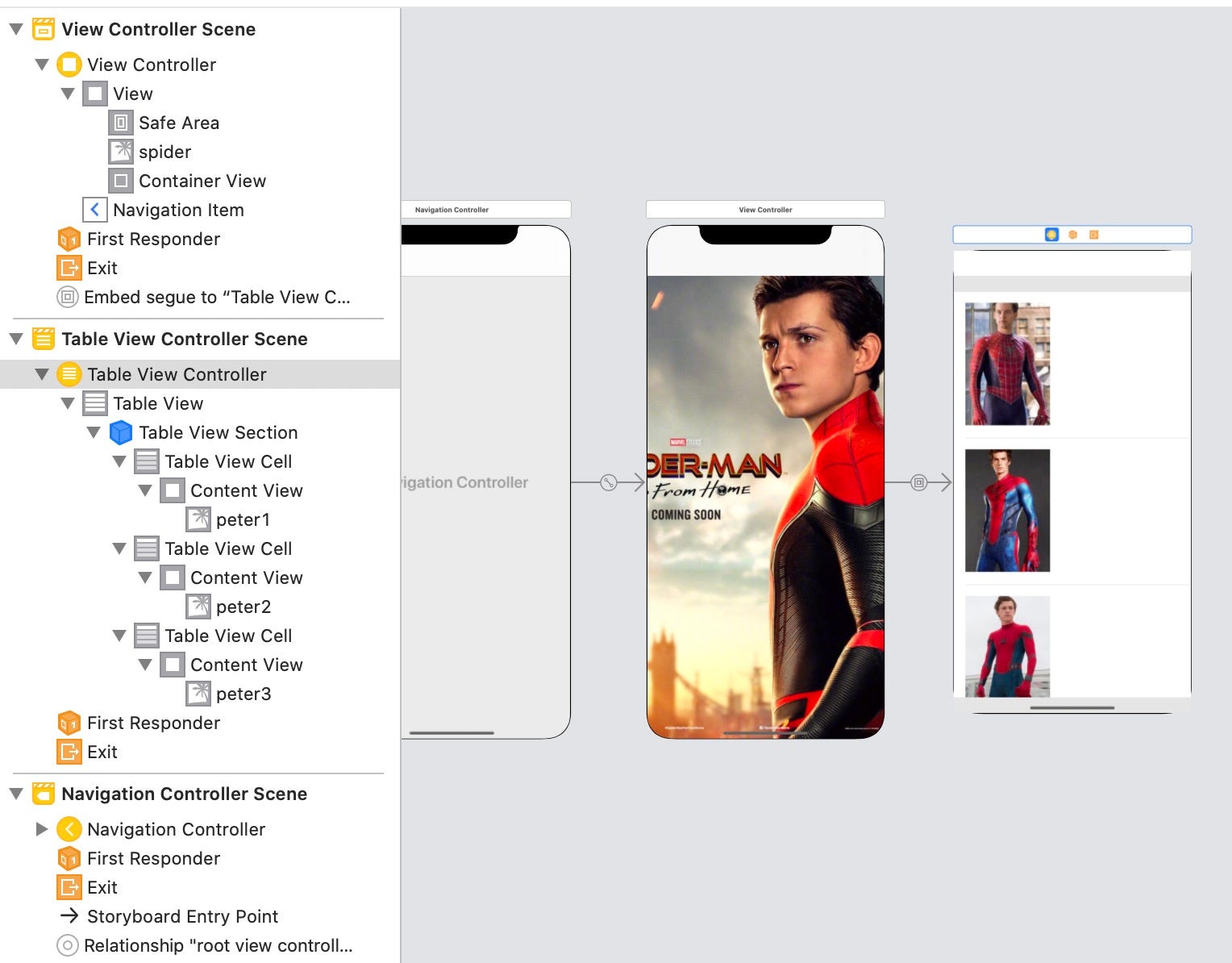Viewport: 1232px width, 963px height.
Task: Collapse Content View above peter2
Action: coord(145,577)
